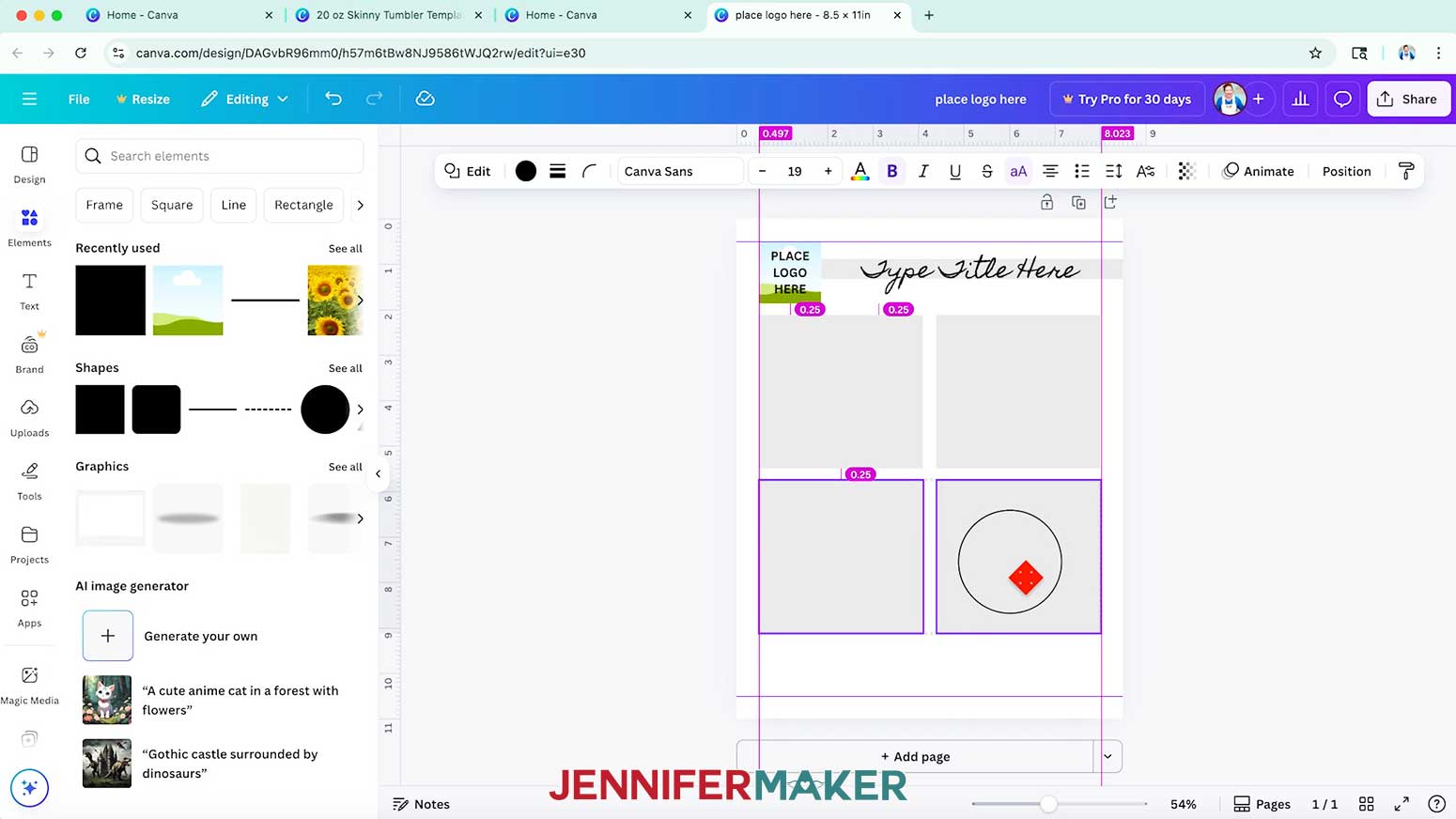Open the Editing mode dropdown
The image size is (1456, 819).
[x=244, y=99]
